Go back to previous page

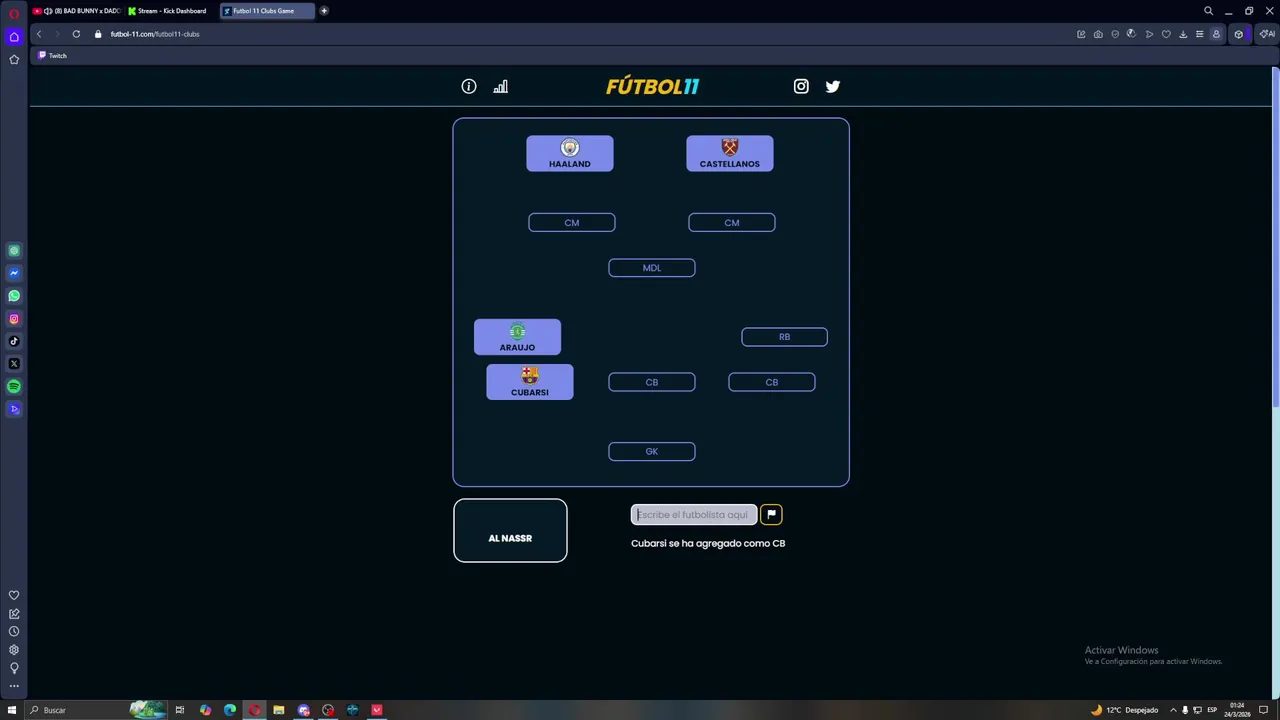click(39, 34)
